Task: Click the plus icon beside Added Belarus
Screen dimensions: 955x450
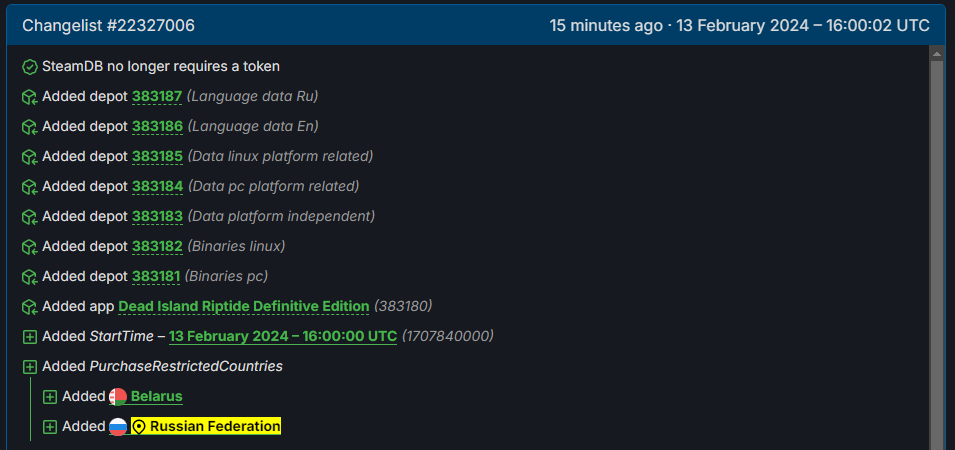Action: pyautogui.click(x=50, y=397)
